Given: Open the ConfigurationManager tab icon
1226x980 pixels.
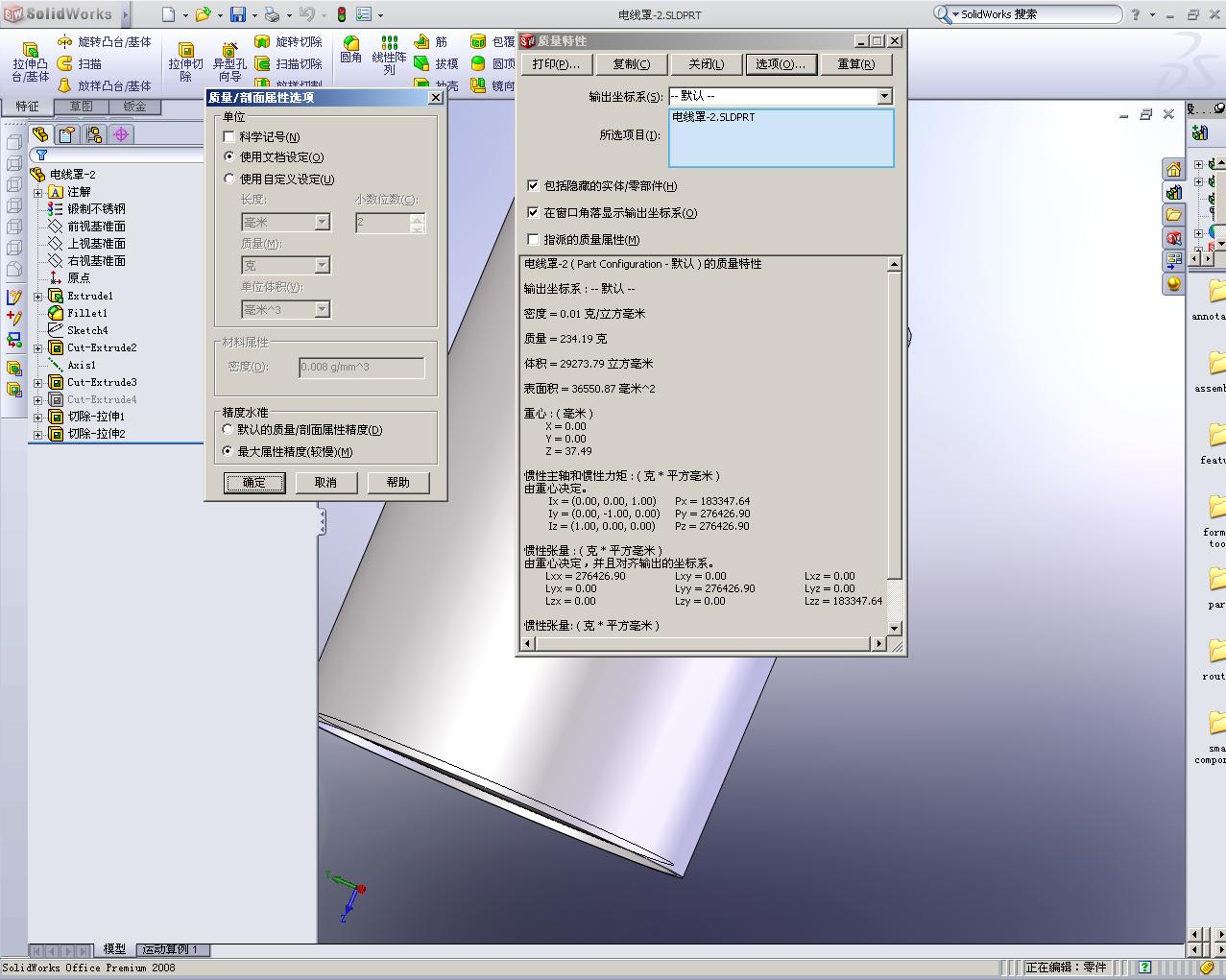Looking at the screenshot, I should pyautogui.click(x=94, y=134).
